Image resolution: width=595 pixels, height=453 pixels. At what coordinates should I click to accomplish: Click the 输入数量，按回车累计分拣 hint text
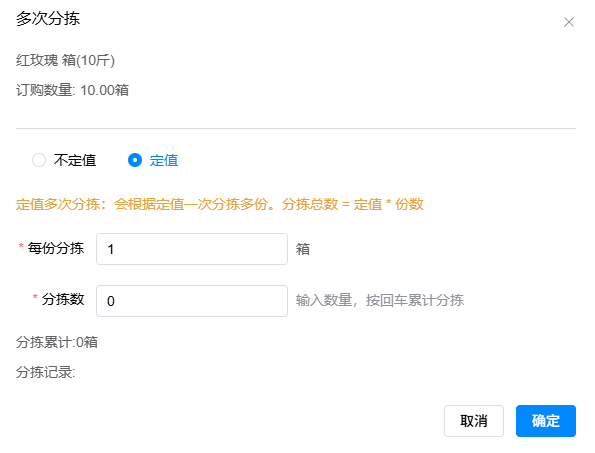tap(379, 300)
